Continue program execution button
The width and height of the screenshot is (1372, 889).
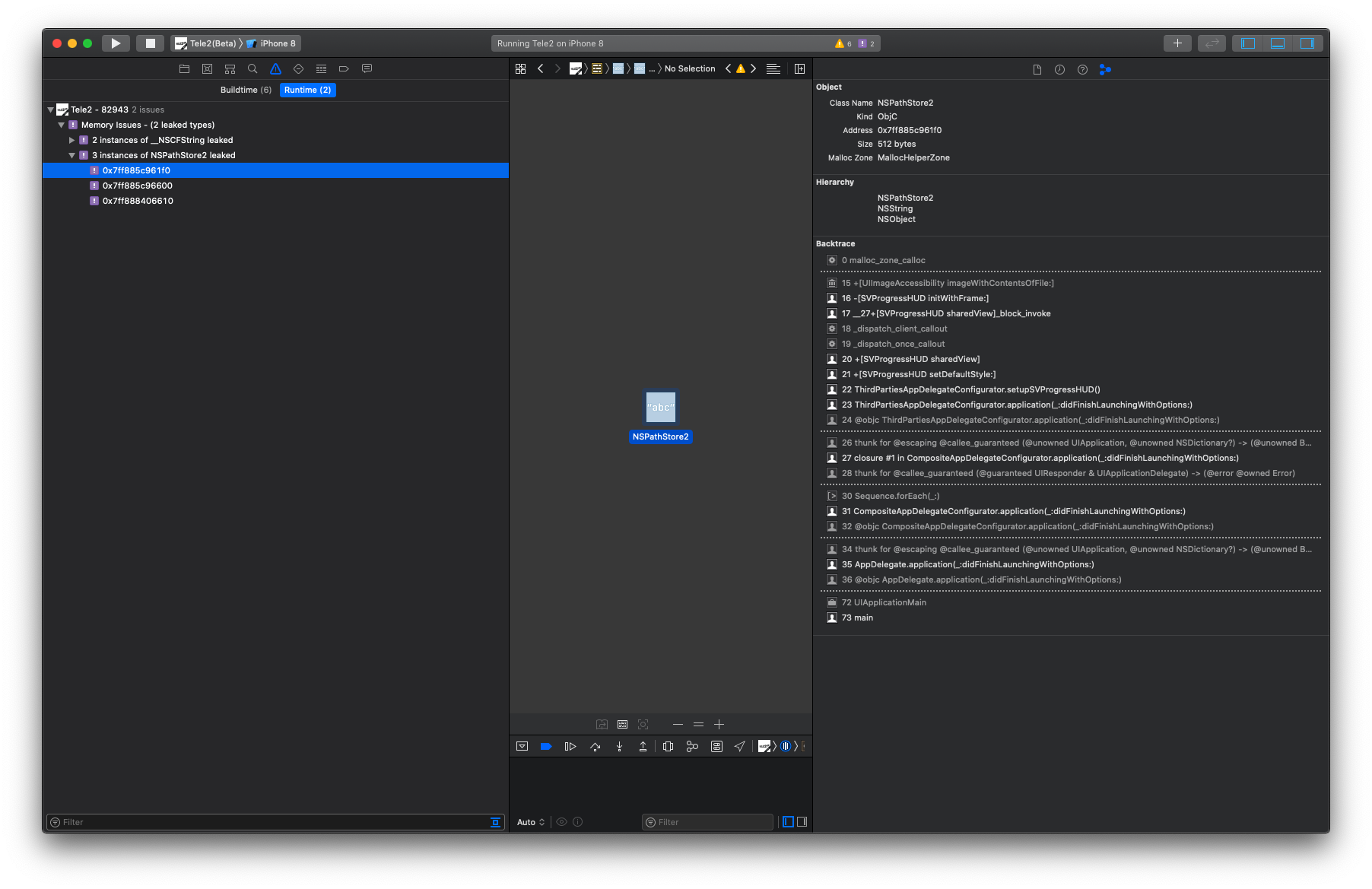[x=570, y=747]
